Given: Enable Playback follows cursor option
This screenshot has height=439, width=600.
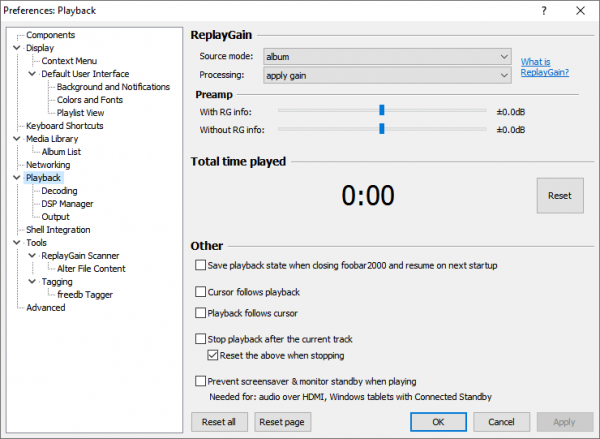Looking at the screenshot, I should (x=201, y=313).
